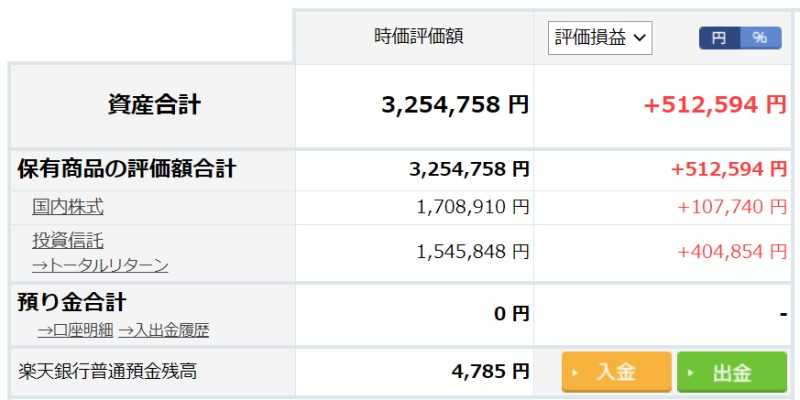The width and height of the screenshot is (800, 400).
Task: Open the →入出金履歴 link
Action: click(x=164, y=331)
